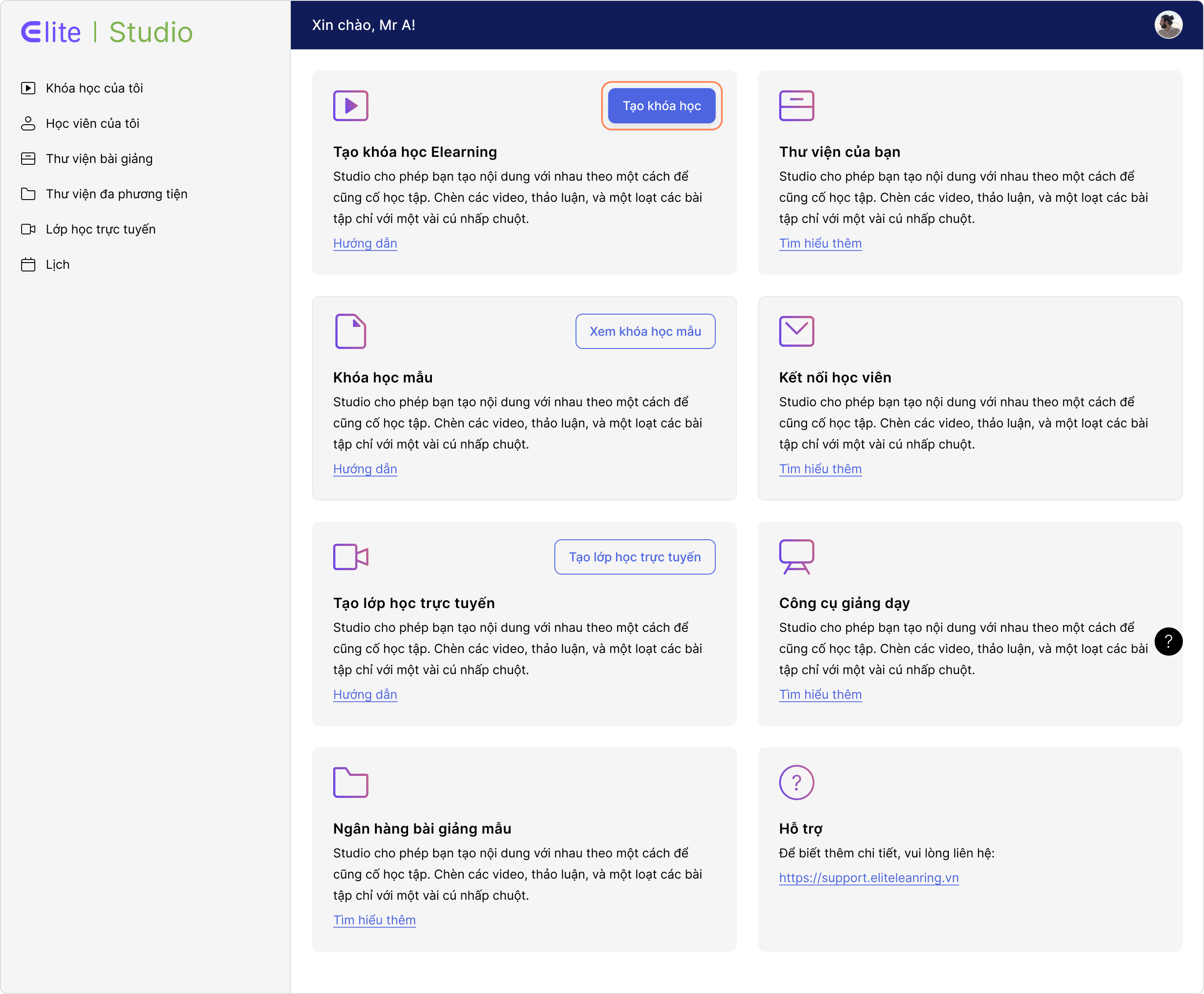Open Lịch from the sidebar menu
The width and height of the screenshot is (1204, 994).
point(57,264)
